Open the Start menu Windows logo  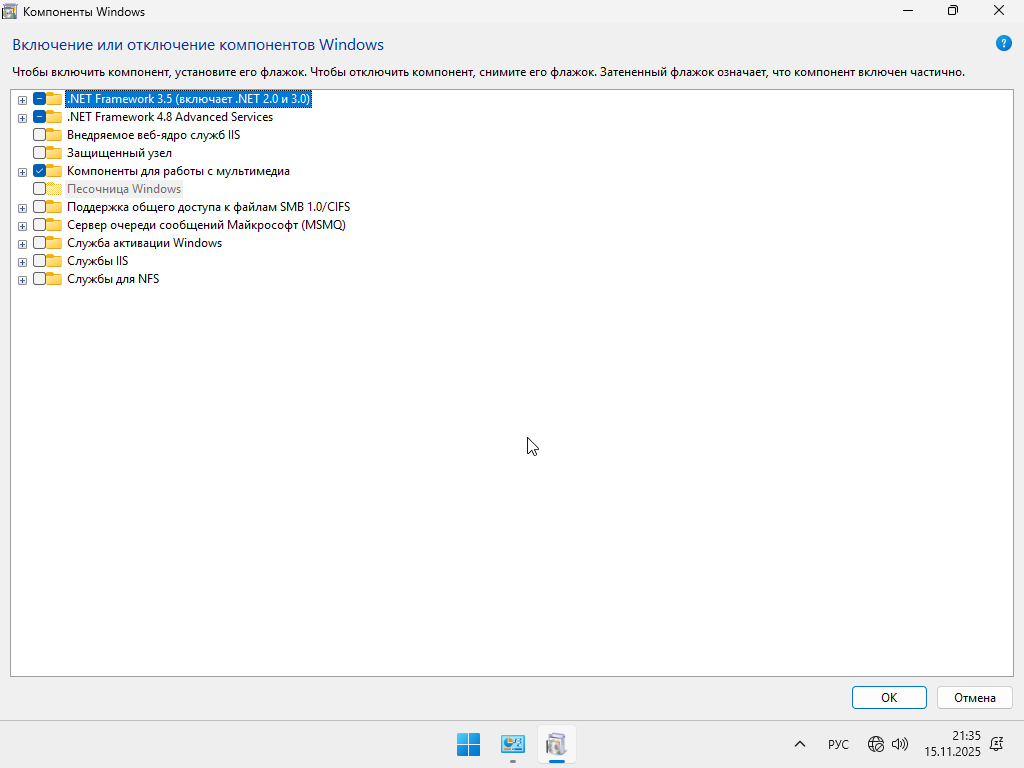coord(468,744)
